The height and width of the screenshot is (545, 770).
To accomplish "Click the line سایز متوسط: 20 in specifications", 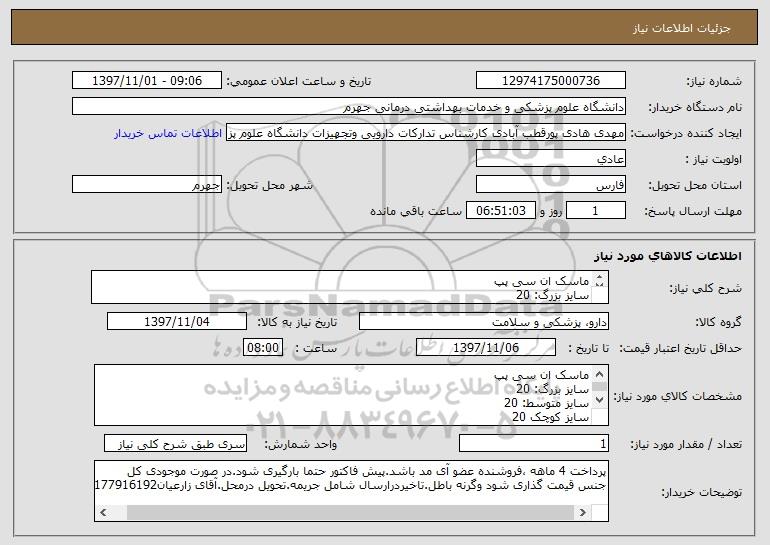I will tap(546, 403).
